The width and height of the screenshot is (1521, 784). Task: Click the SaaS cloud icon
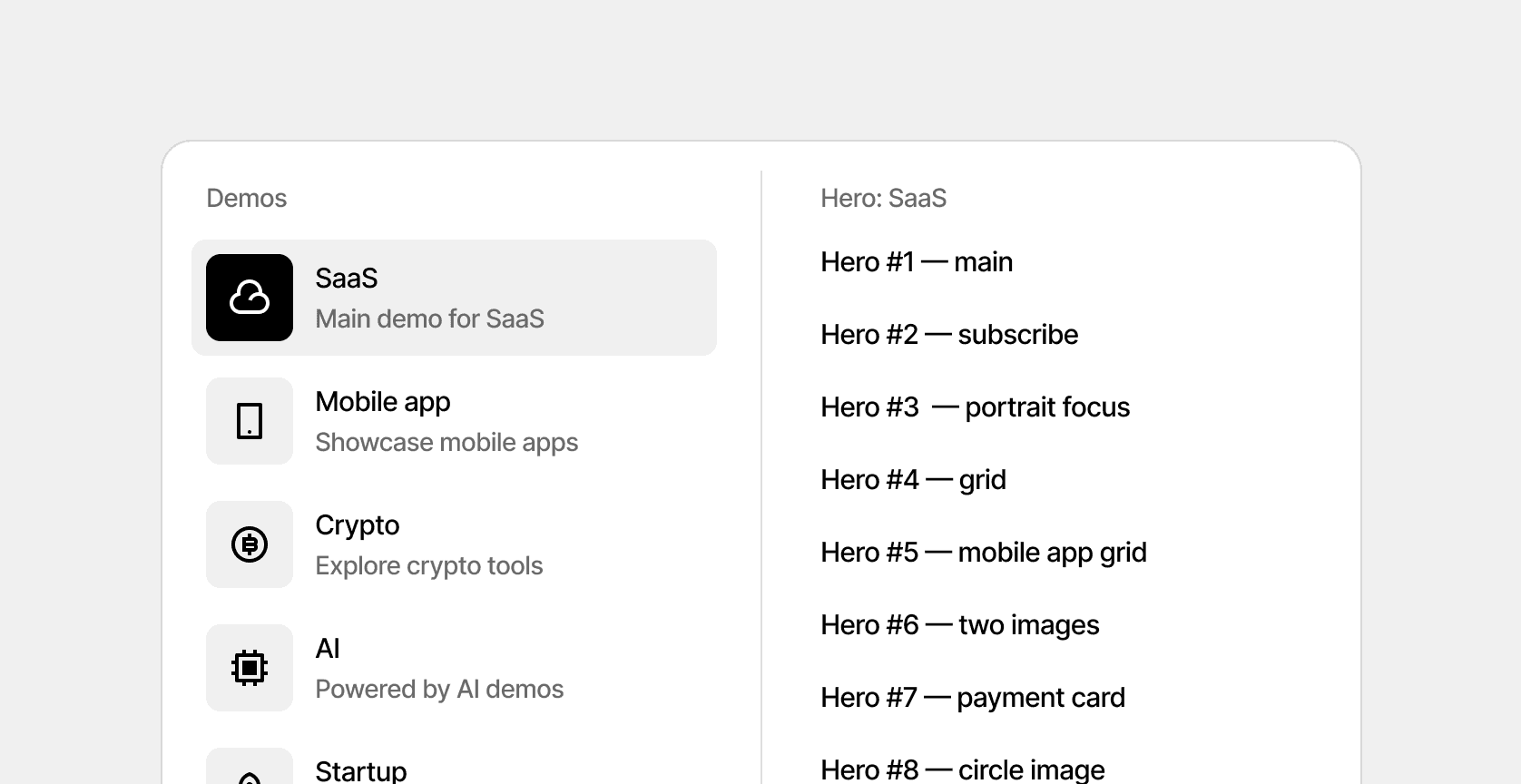(250, 298)
